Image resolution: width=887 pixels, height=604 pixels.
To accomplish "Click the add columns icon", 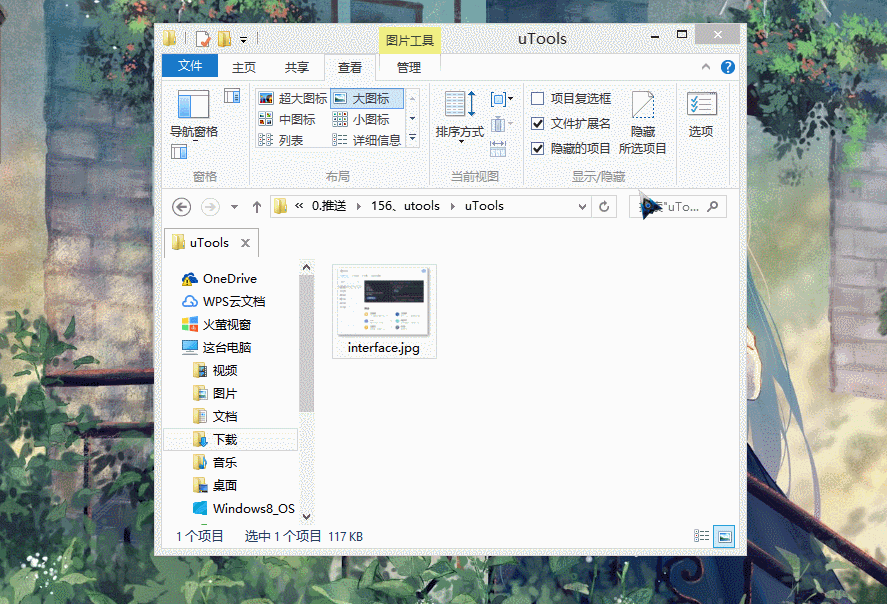I will pyautogui.click(x=501, y=124).
